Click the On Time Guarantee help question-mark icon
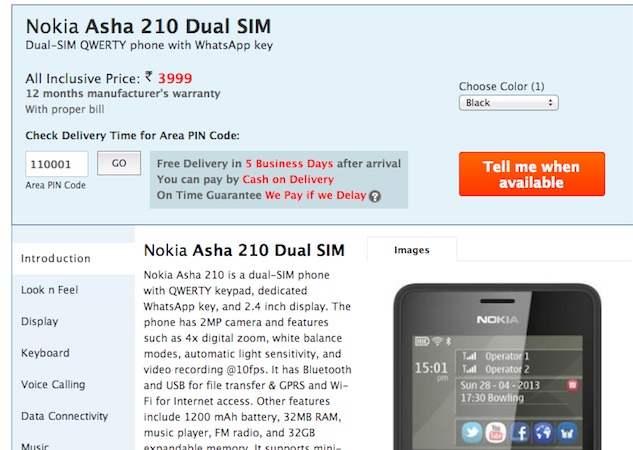 click(x=375, y=197)
